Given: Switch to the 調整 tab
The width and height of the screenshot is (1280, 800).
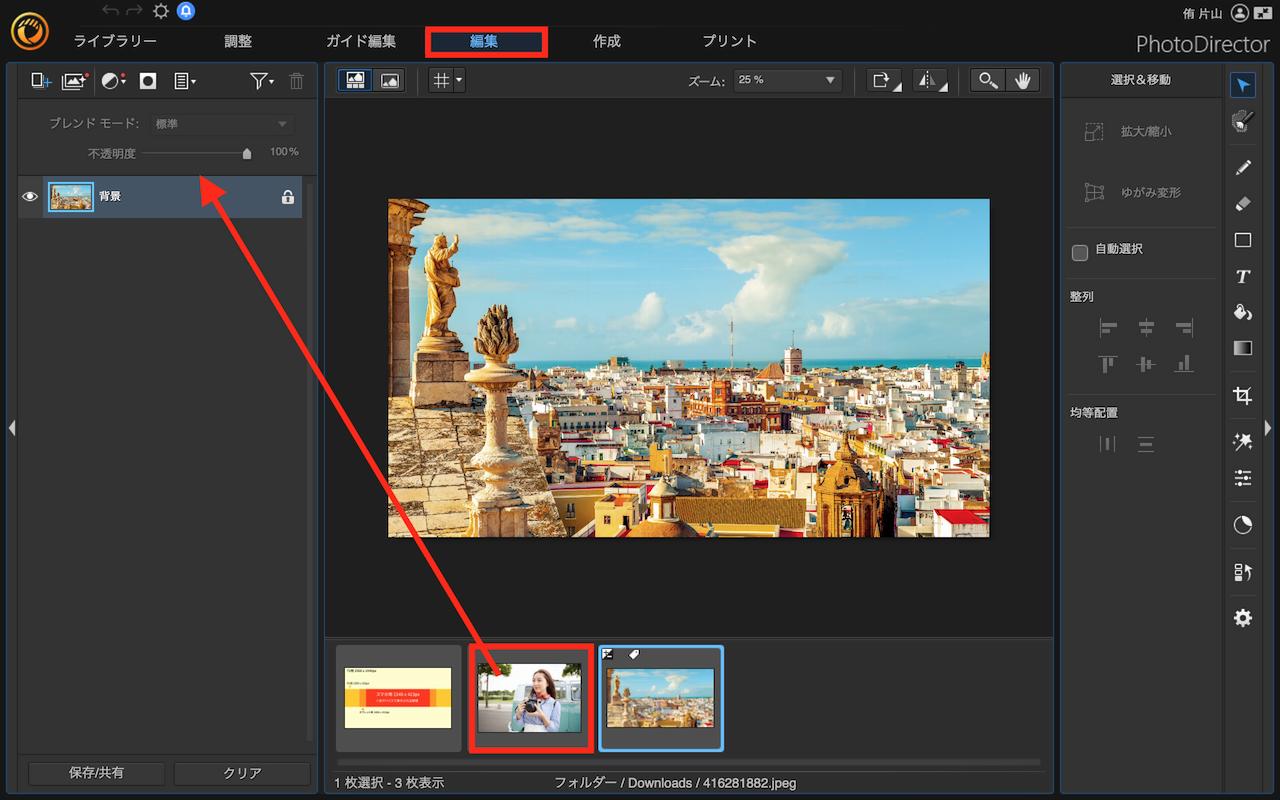Looking at the screenshot, I should [238, 41].
